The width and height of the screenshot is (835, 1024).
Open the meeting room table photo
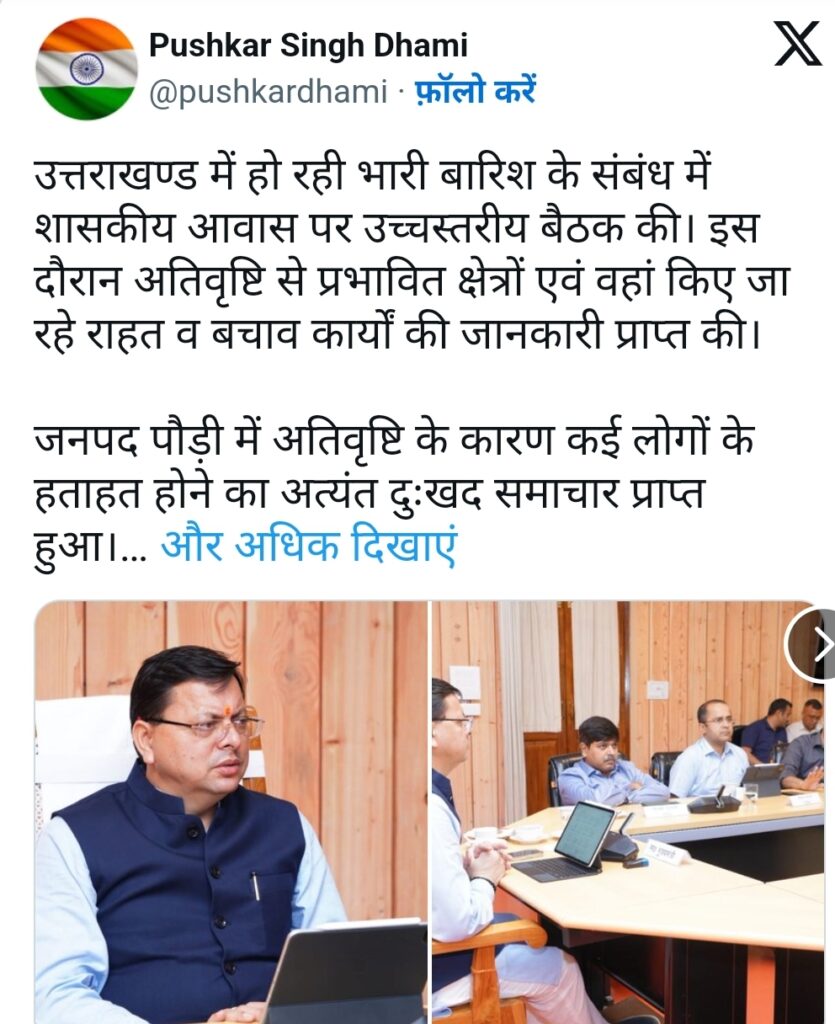pos(627,812)
